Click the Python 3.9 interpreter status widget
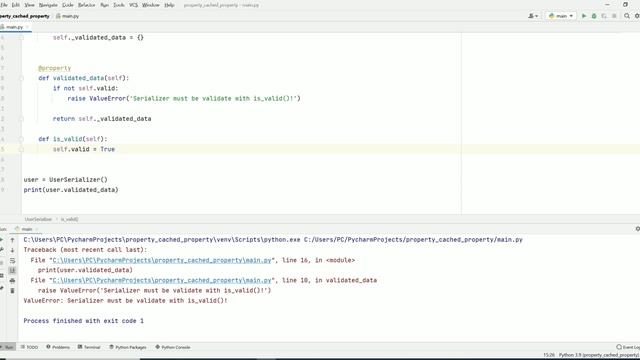The height and width of the screenshot is (360, 640). click(599, 355)
